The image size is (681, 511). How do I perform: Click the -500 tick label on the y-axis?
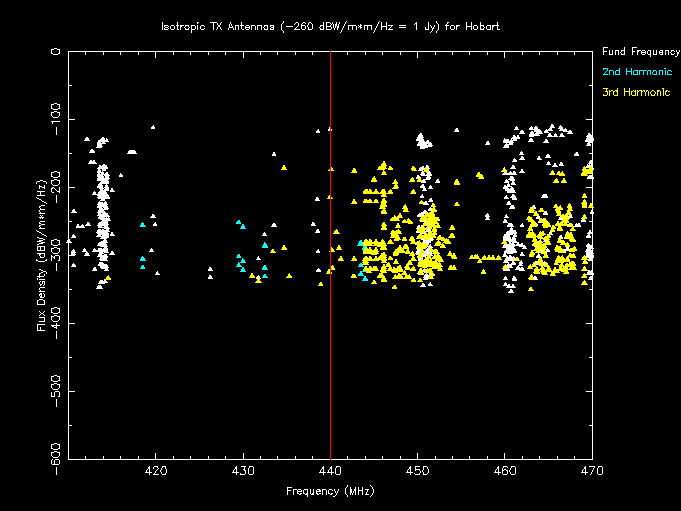click(x=57, y=389)
